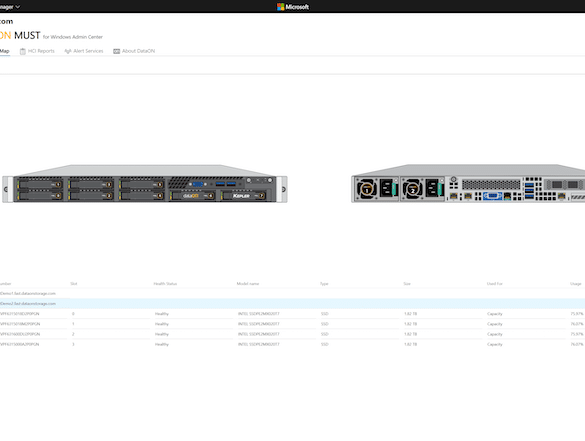Click the Alert Services icon
This screenshot has height=441, width=585.
coord(68,51)
